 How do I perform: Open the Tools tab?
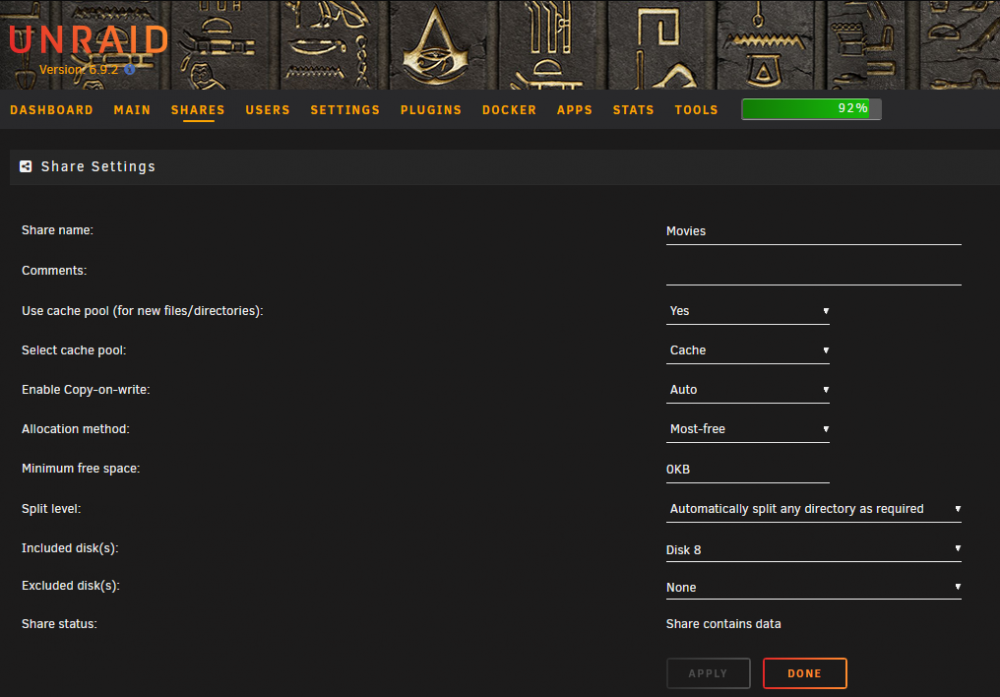[696, 110]
